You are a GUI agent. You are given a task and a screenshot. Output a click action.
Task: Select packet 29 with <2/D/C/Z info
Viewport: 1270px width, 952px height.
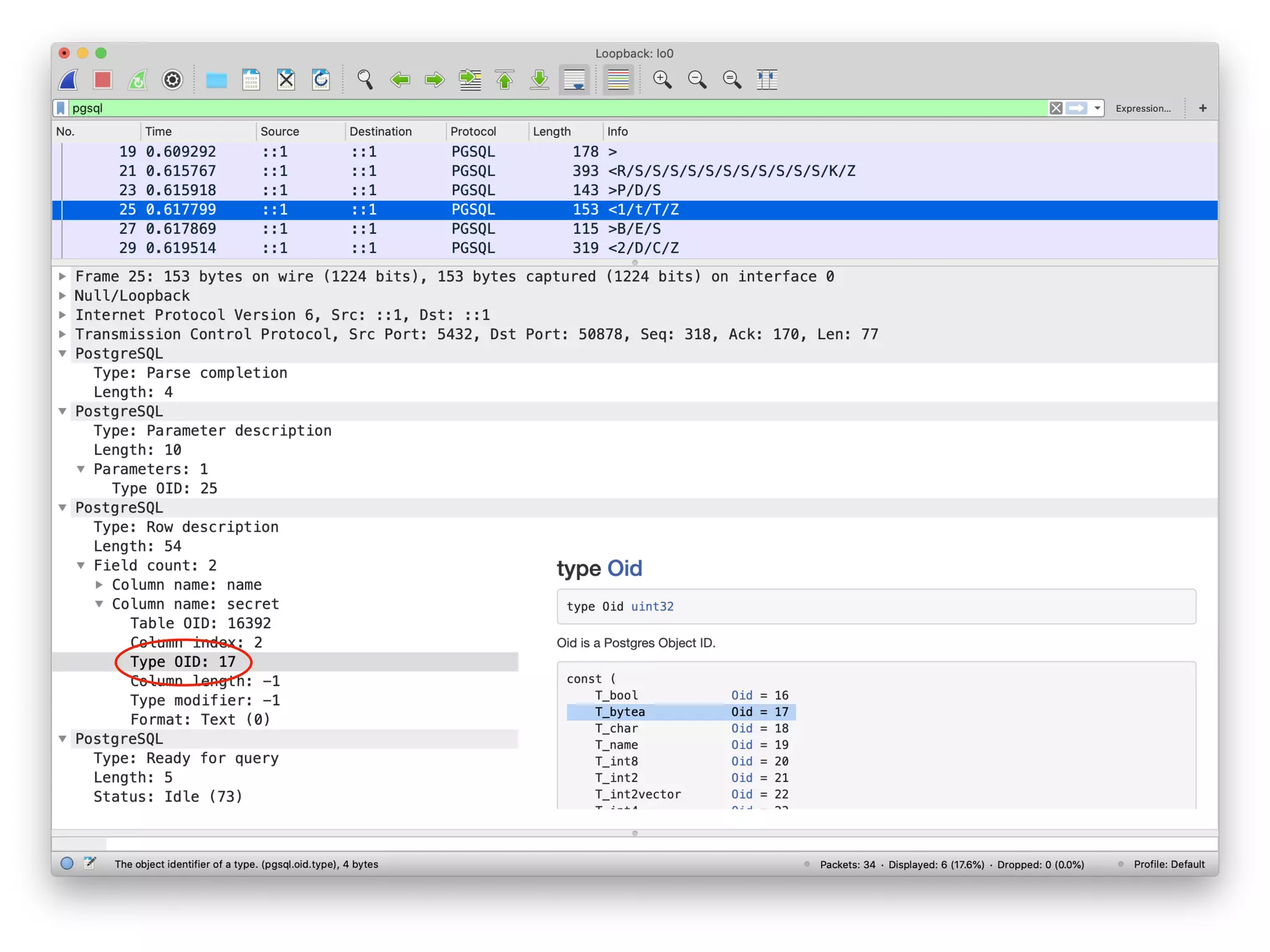coord(634,248)
